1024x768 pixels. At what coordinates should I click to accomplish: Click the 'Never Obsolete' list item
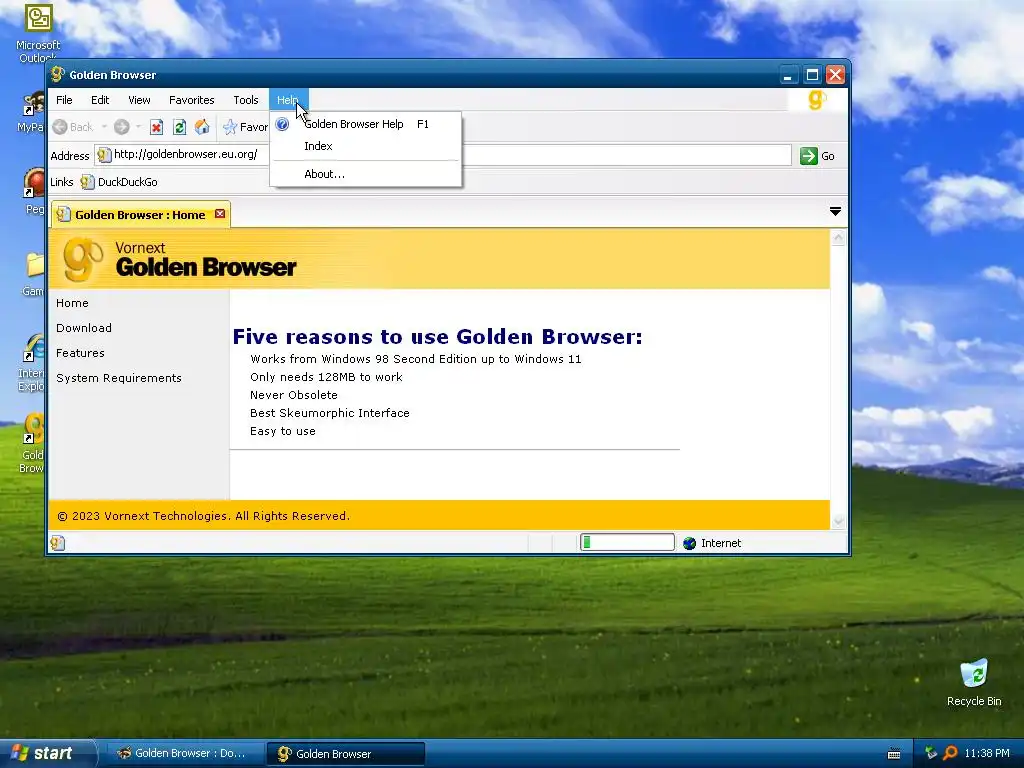click(x=294, y=395)
